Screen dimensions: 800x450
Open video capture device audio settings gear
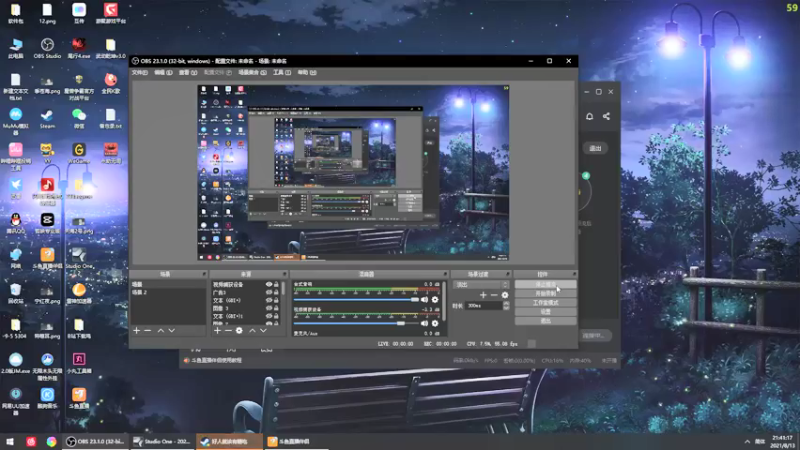435,323
